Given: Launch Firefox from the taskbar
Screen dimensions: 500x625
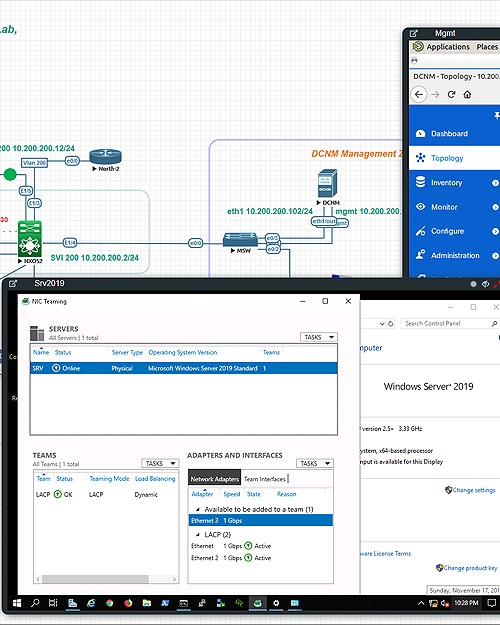Looking at the screenshot, I should 128,603.
